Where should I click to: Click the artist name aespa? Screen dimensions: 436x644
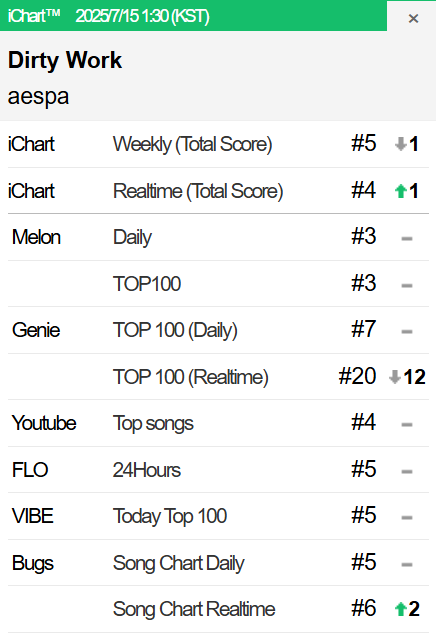point(38,97)
